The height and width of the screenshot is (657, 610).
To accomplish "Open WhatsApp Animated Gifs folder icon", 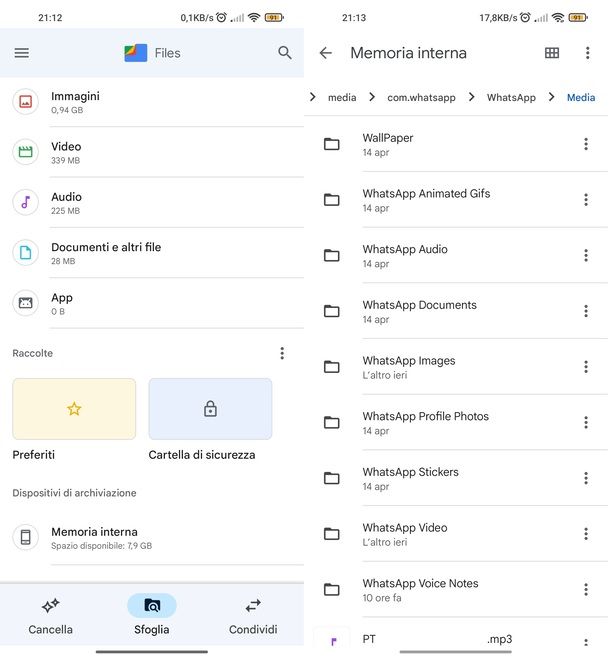I will point(332,200).
